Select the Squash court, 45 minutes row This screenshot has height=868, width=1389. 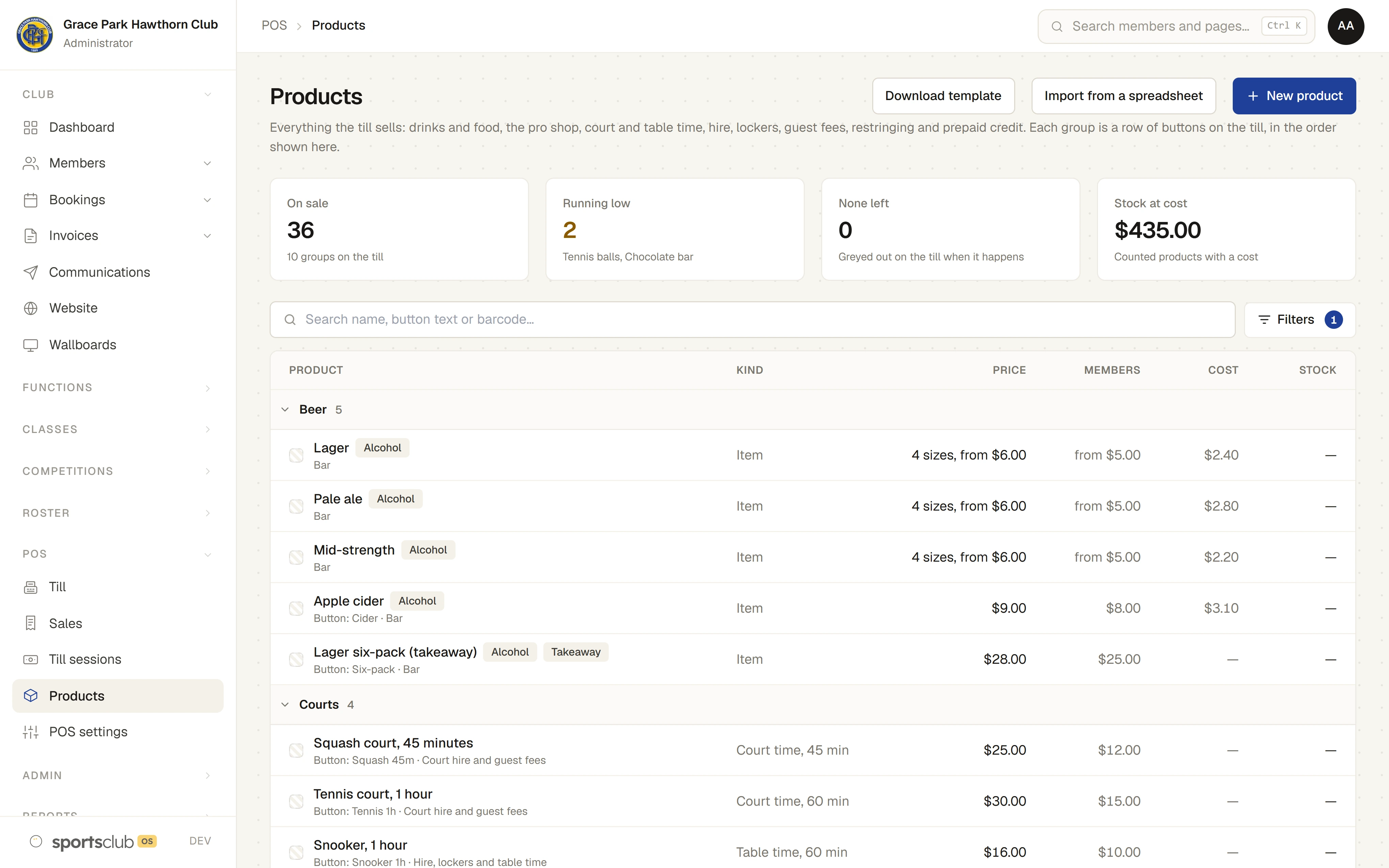[x=813, y=750]
